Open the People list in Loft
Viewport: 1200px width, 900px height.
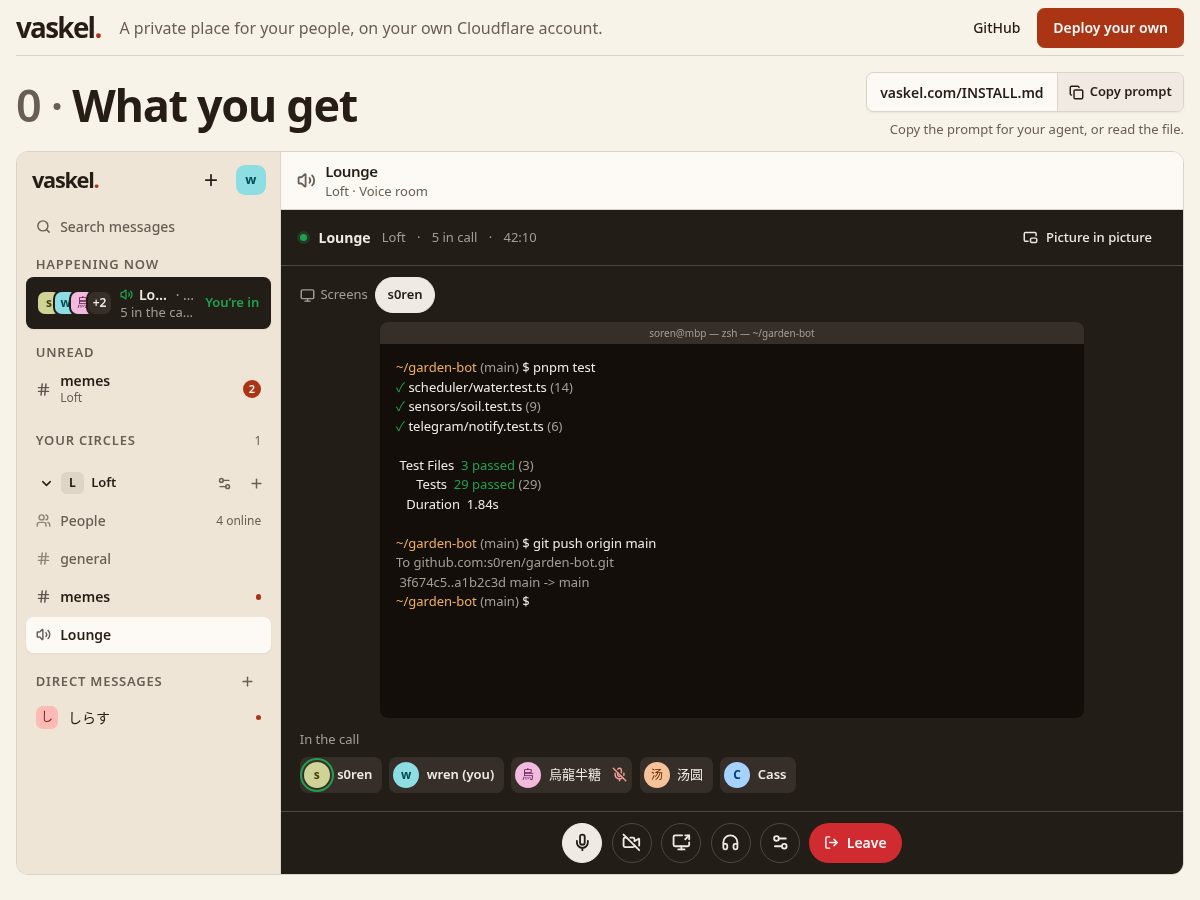tap(148, 521)
